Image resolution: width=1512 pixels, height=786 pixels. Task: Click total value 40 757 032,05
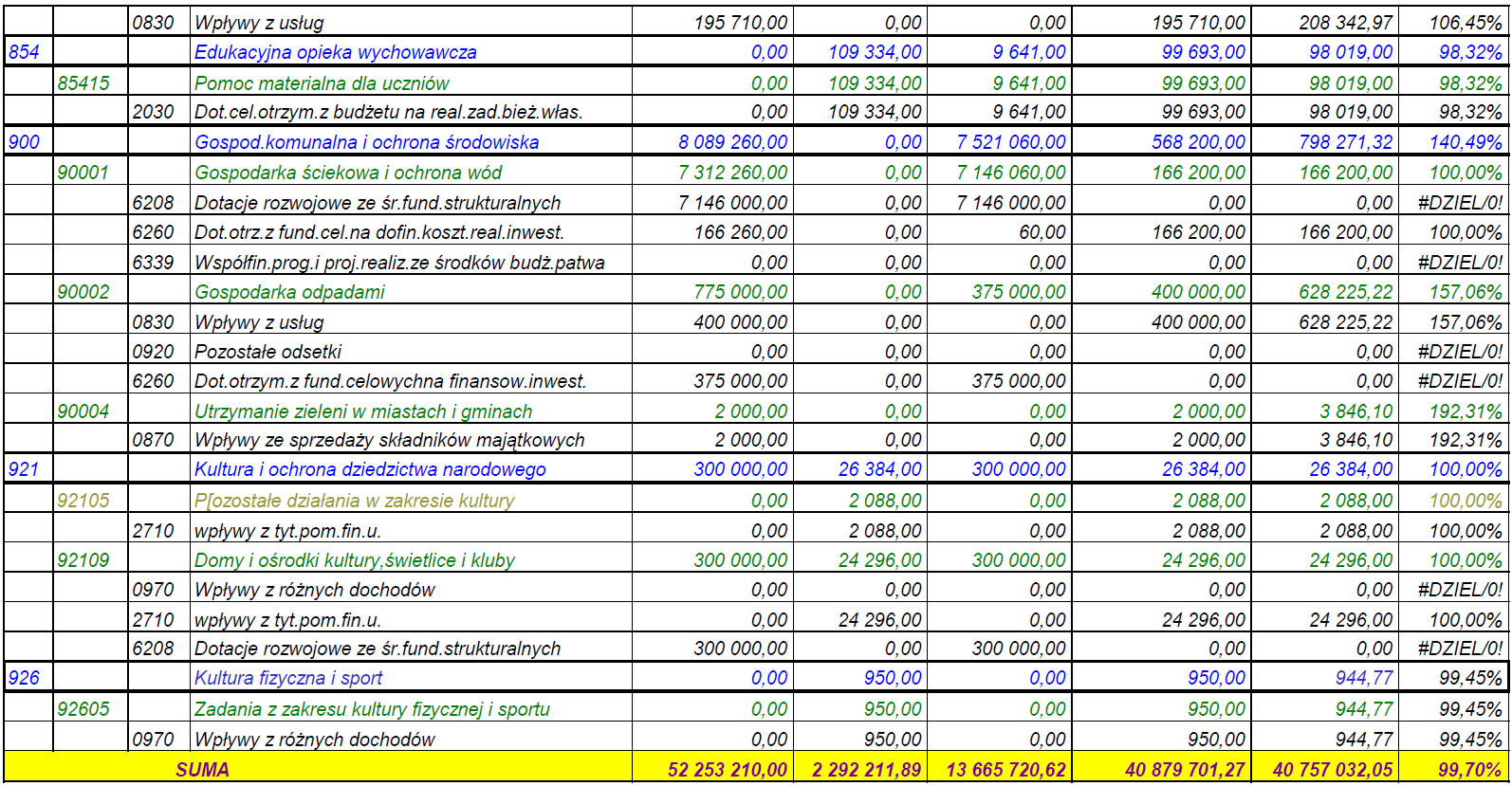[x=1333, y=770]
